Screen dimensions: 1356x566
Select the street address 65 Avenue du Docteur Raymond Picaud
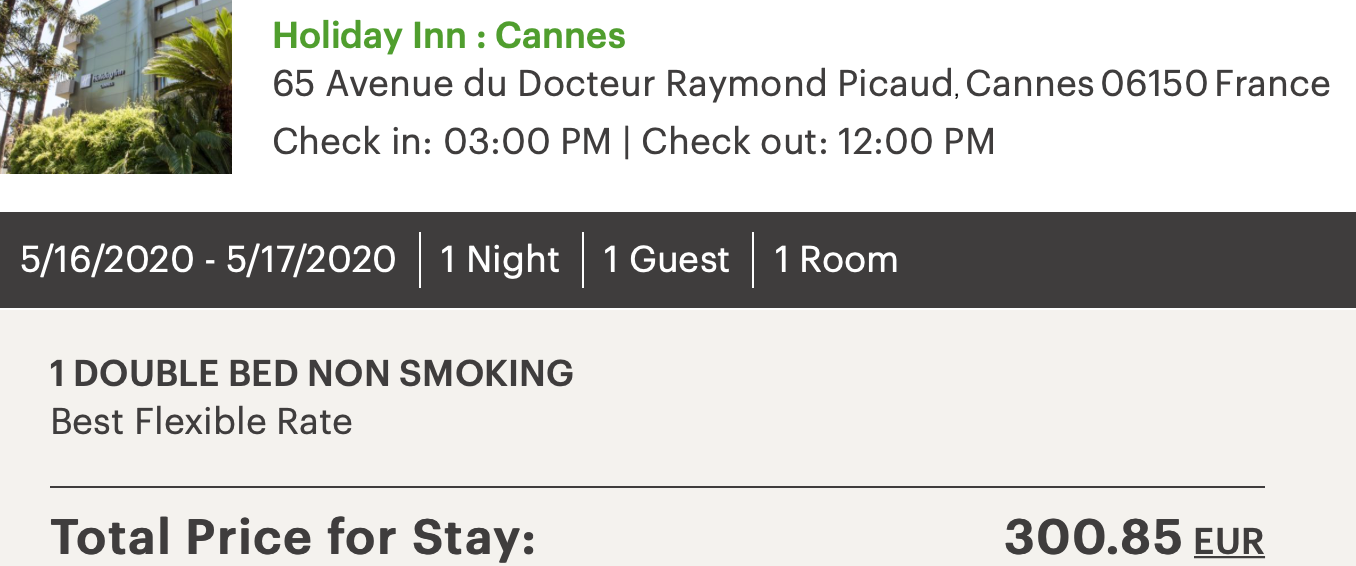pos(612,84)
